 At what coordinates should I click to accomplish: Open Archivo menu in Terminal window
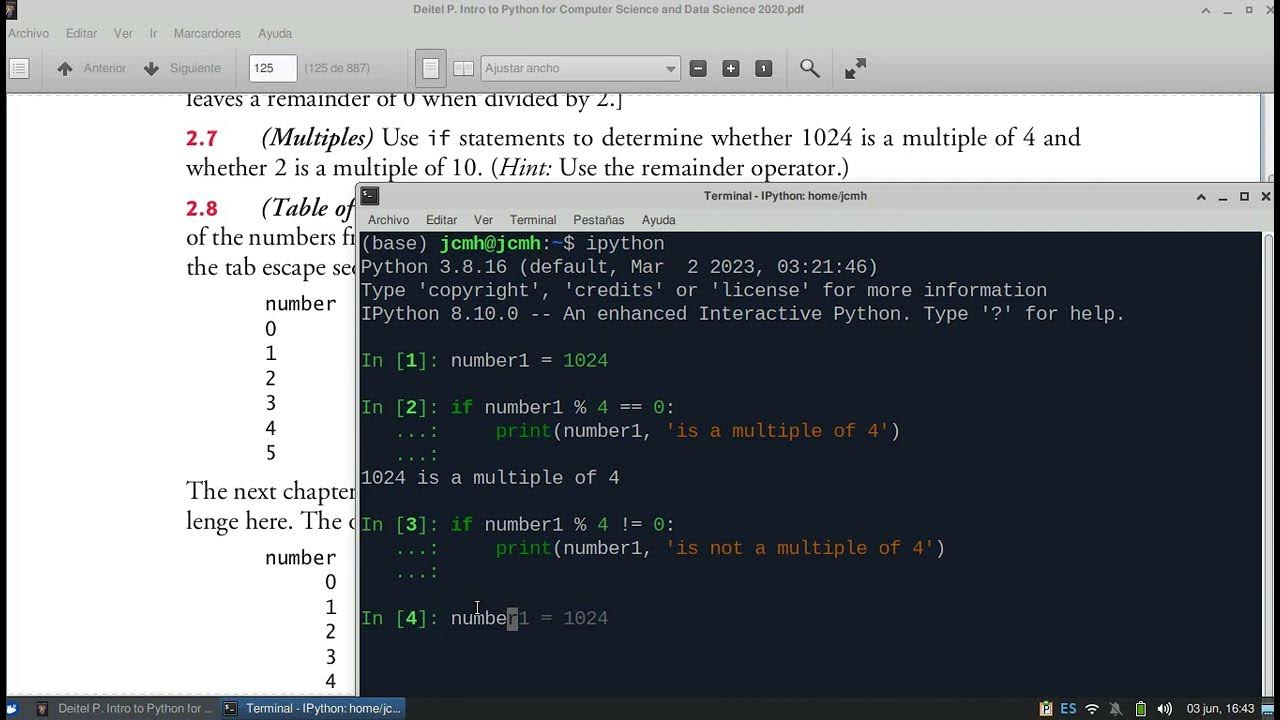(388, 220)
